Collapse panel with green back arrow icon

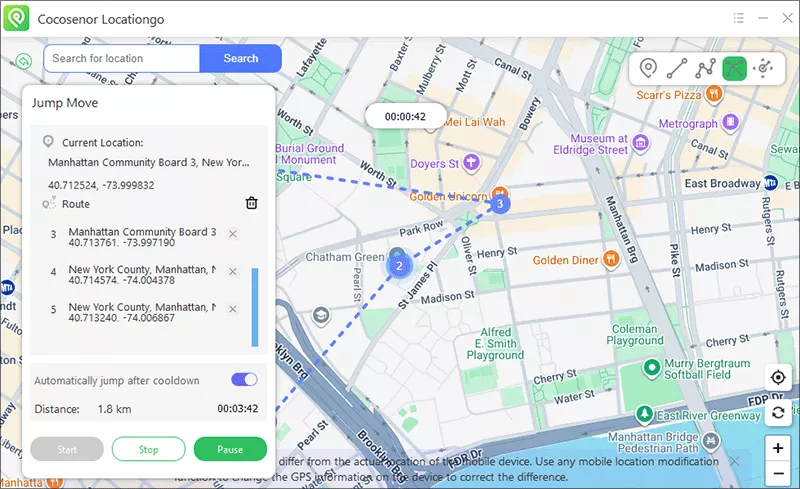click(x=23, y=60)
